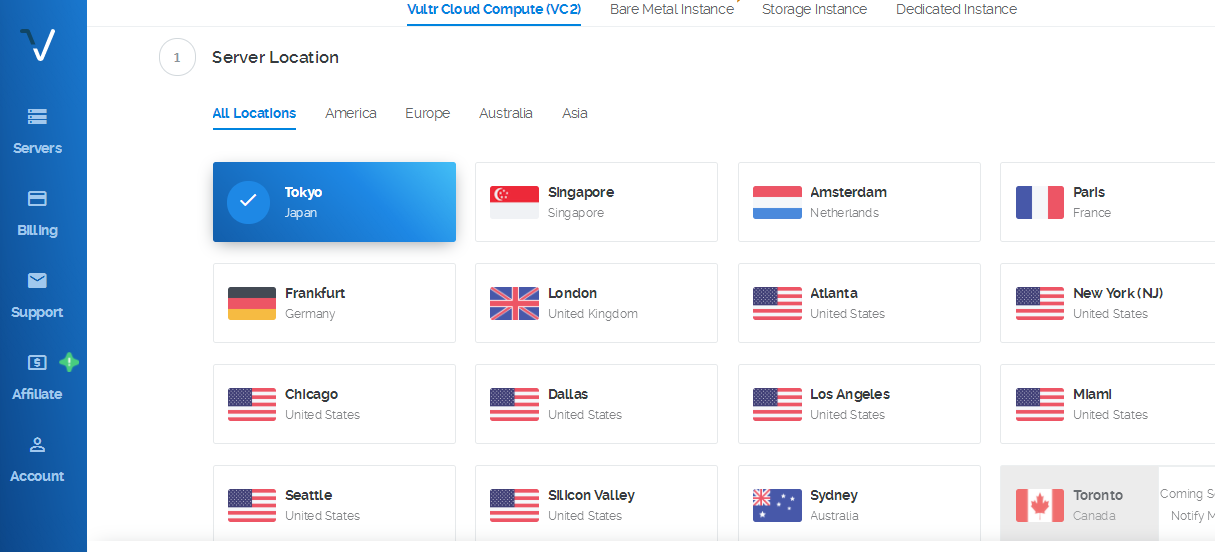Click the Japan subtitle under Tokyo

[301, 213]
